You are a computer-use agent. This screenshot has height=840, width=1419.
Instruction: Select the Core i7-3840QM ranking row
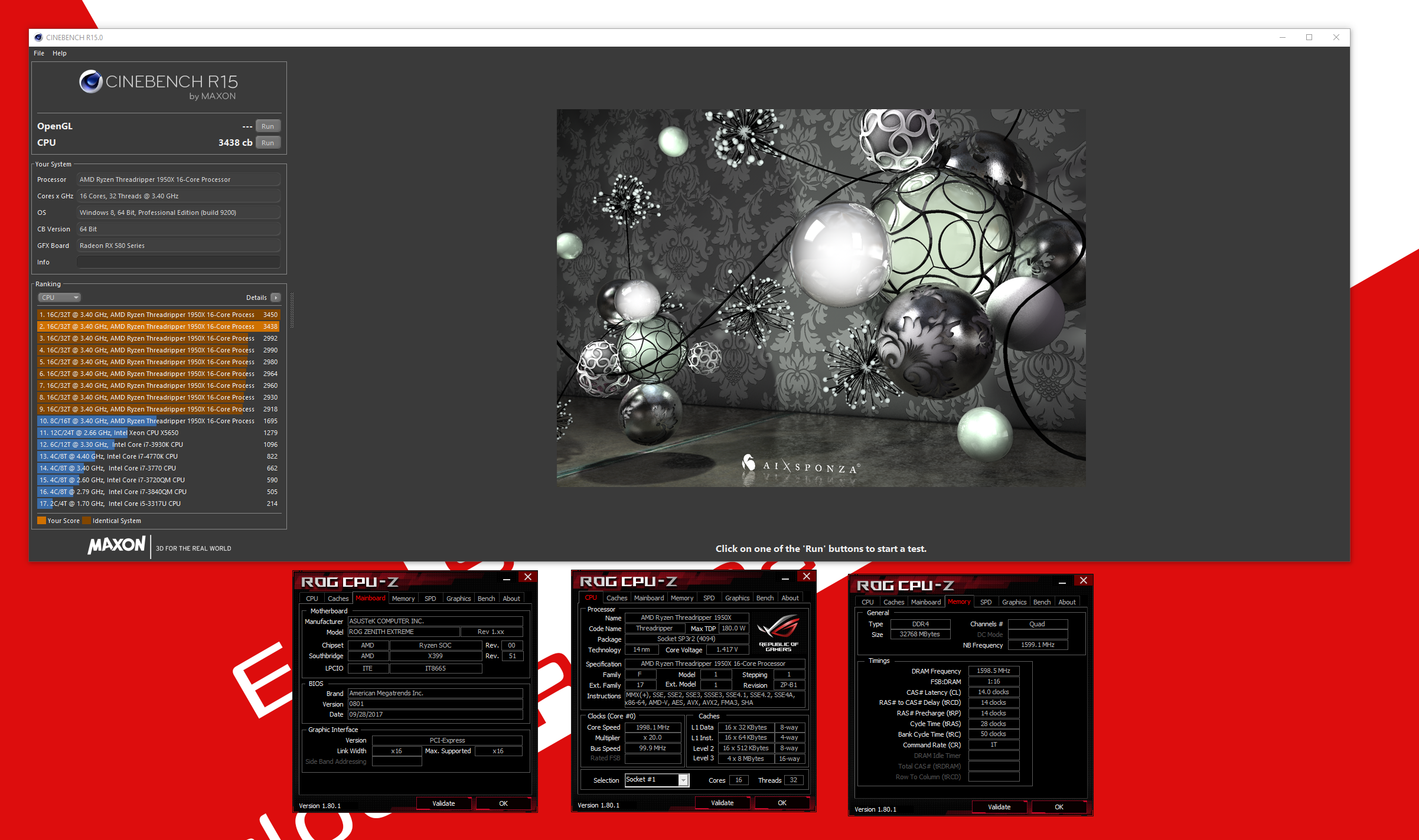(158, 492)
